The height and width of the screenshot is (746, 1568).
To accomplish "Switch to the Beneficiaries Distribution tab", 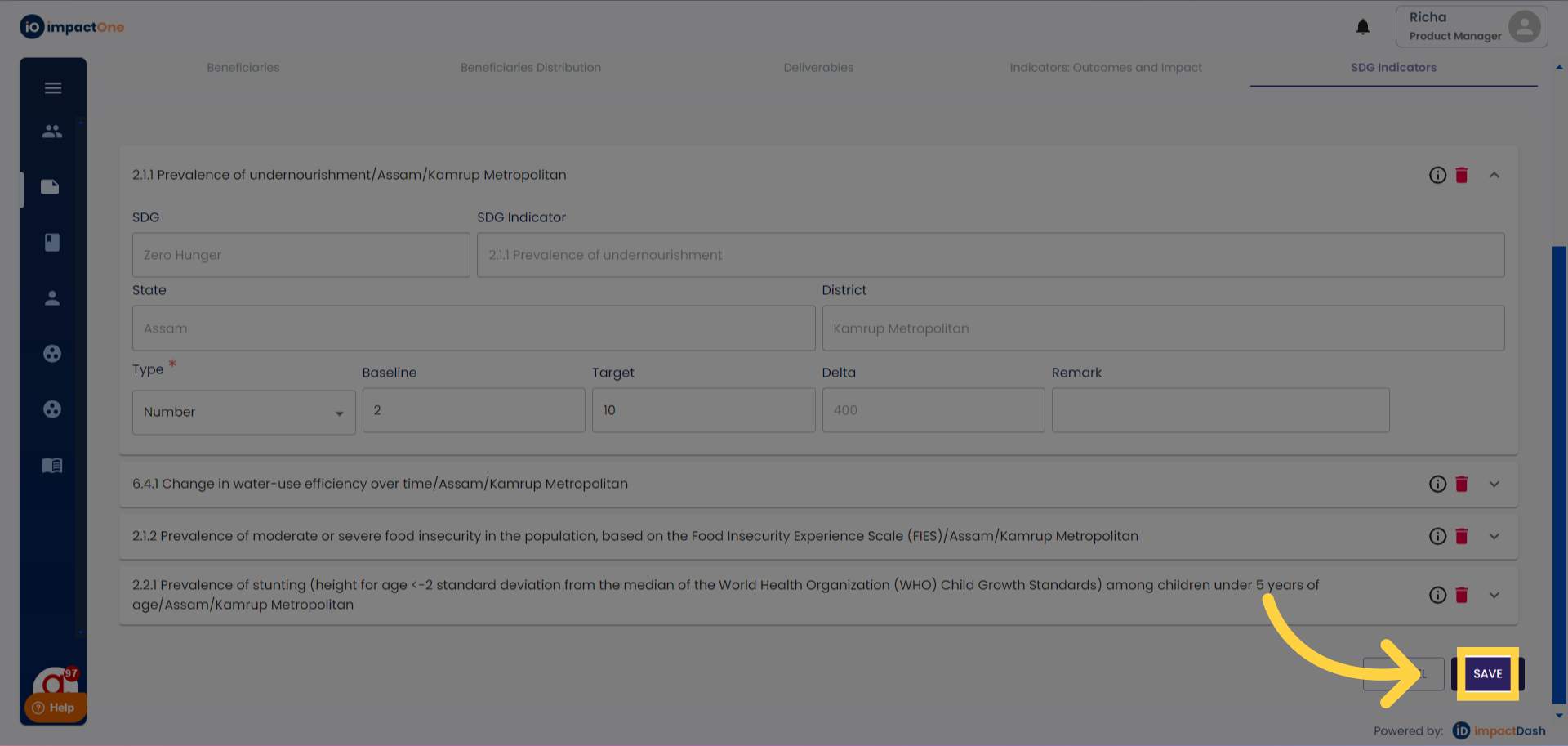I will (530, 68).
